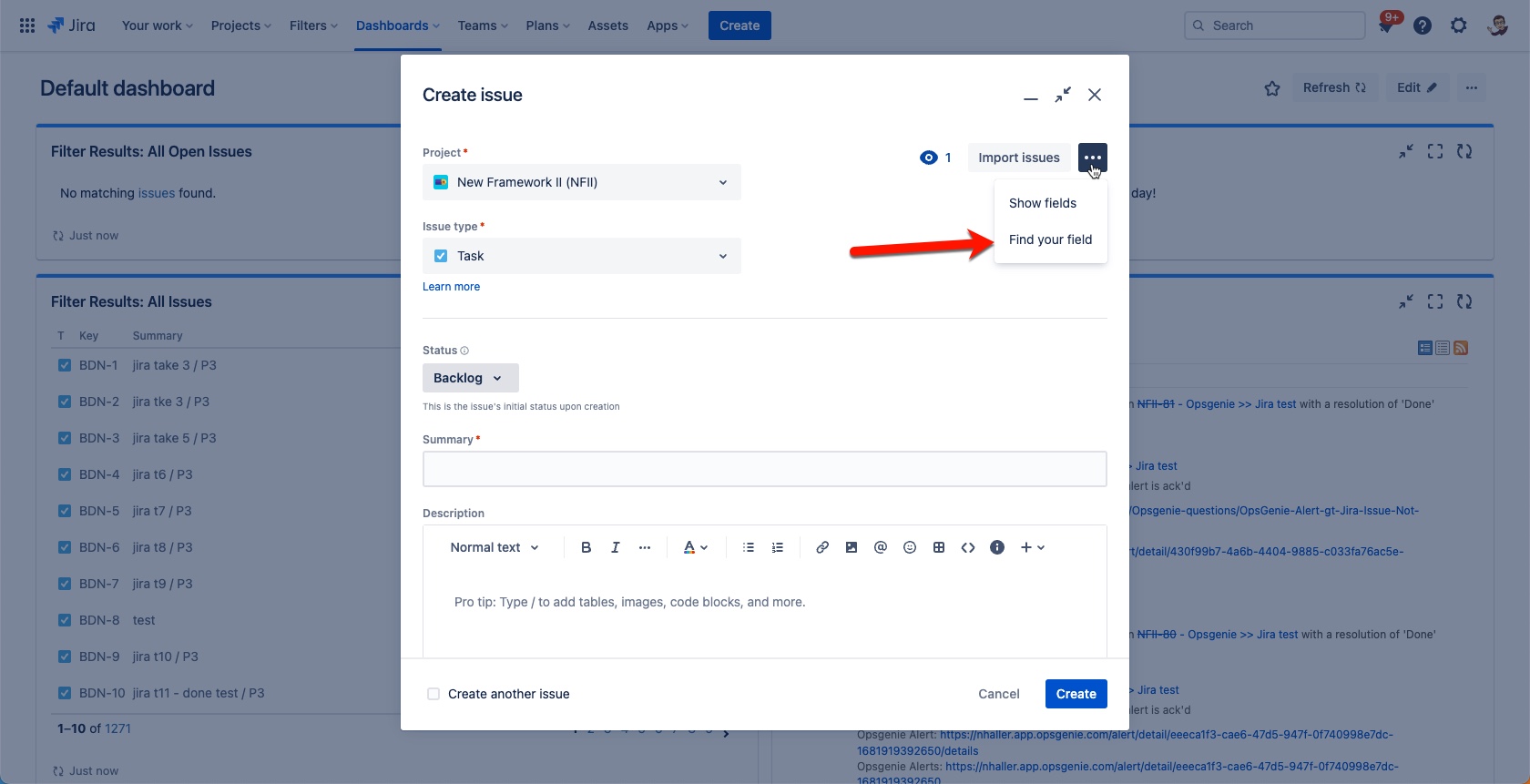Click into the Summary field

click(765, 469)
